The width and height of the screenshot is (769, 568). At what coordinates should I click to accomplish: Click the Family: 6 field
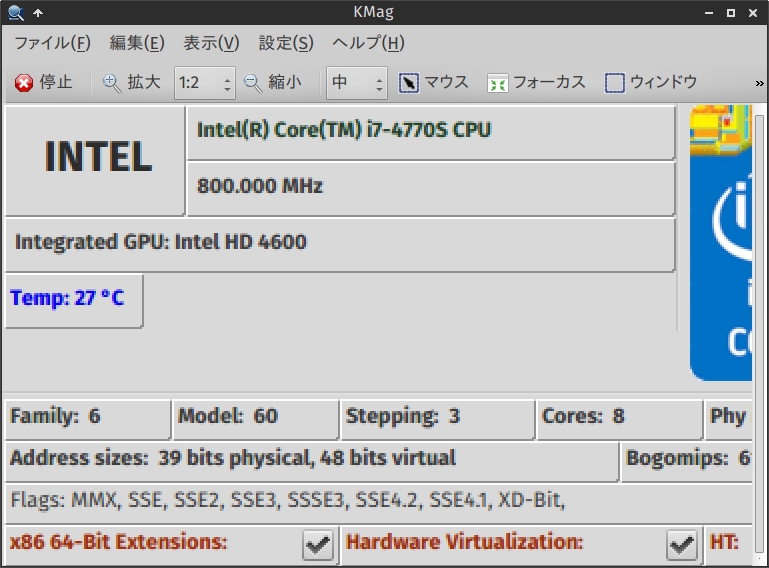point(88,418)
